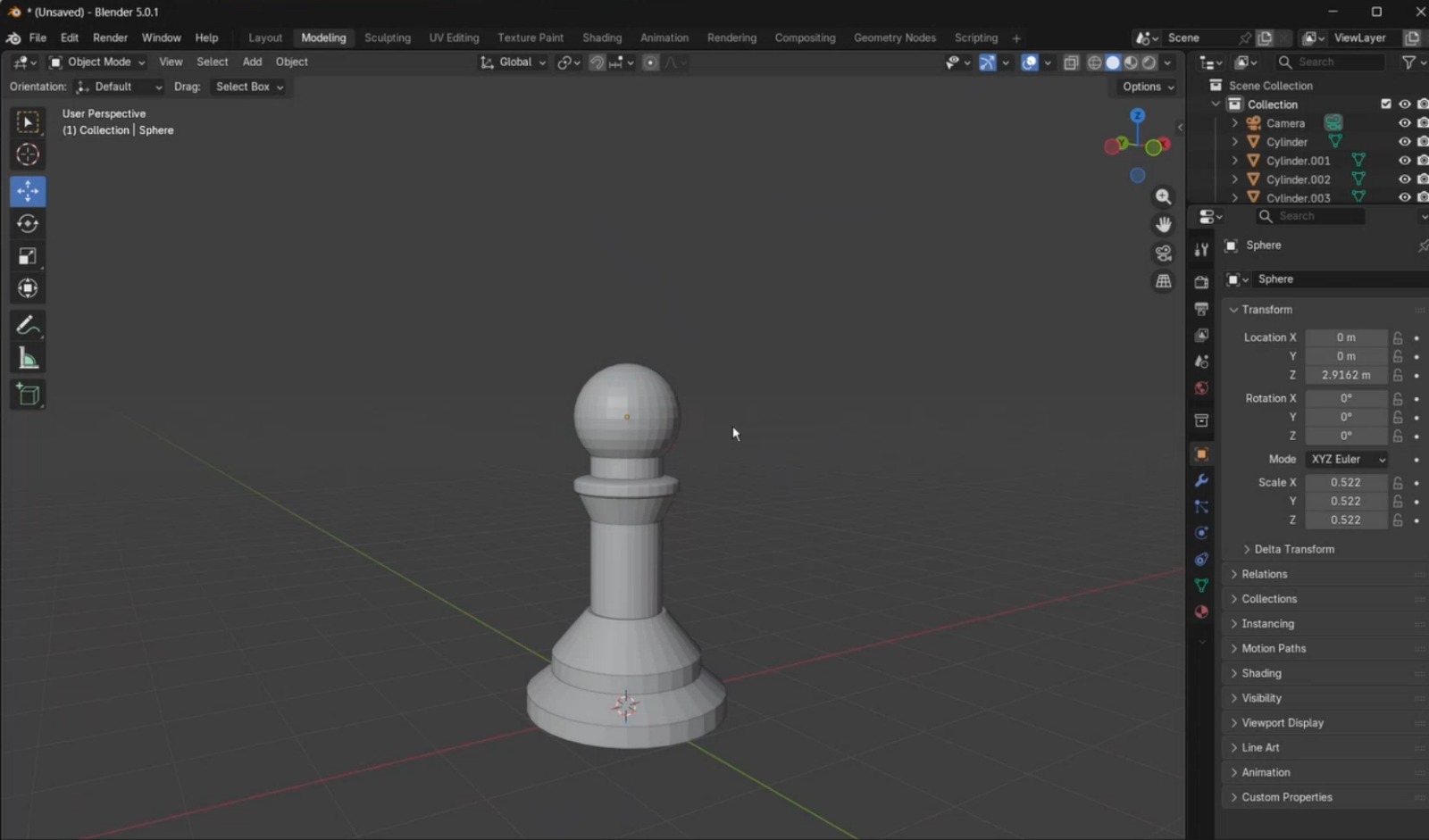This screenshot has width=1429, height=840.
Task: Switch viewport to Wireframe shading mode
Action: point(1094,62)
